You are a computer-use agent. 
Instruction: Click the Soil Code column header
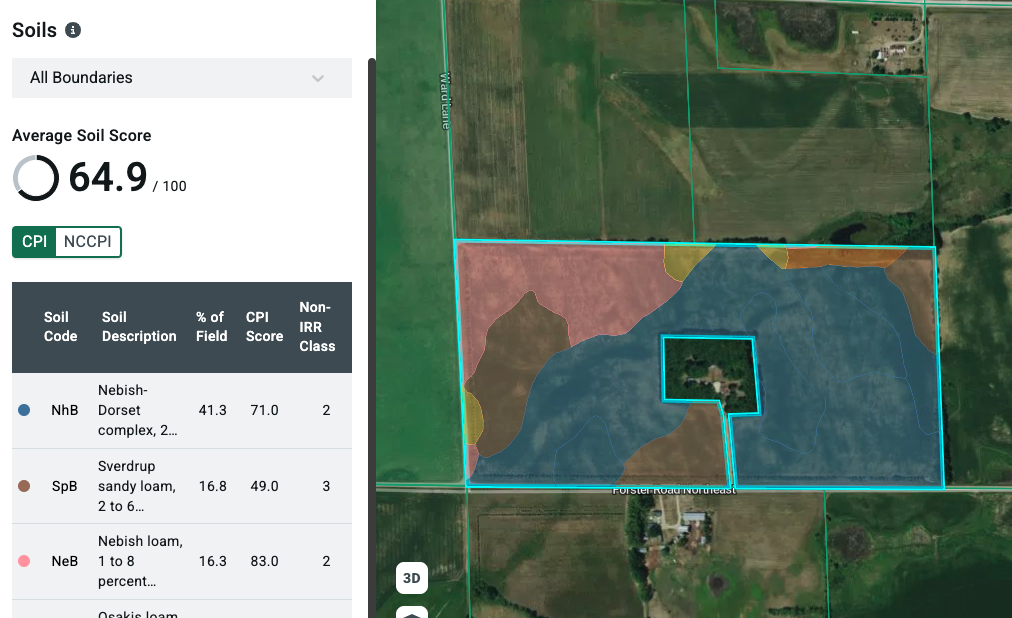(60, 327)
